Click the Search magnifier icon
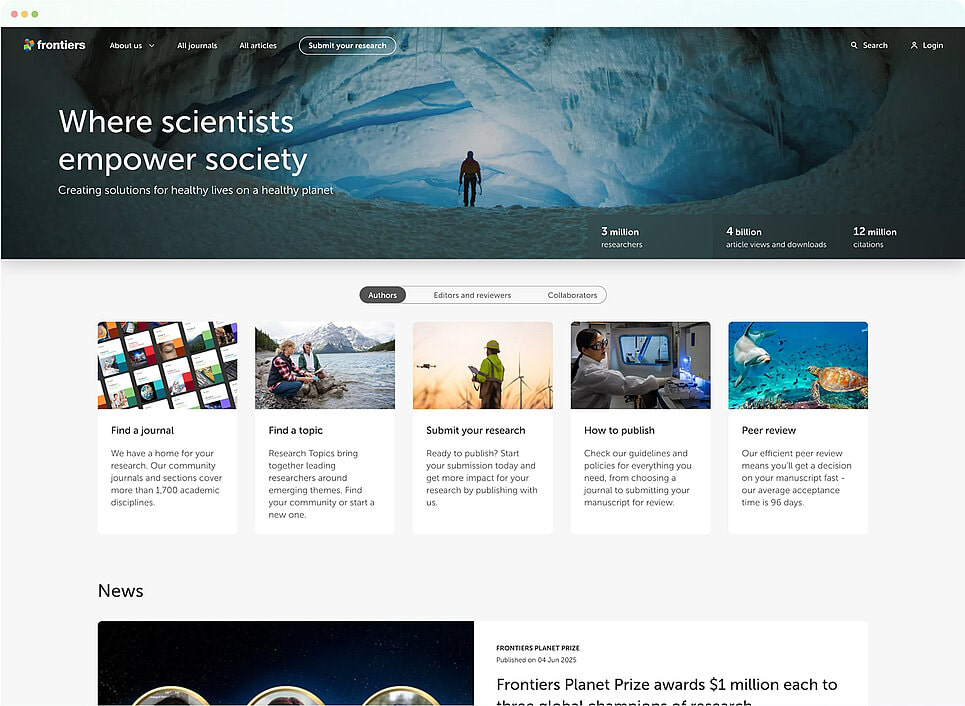Screen dimensions: 965x706 point(854,45)
